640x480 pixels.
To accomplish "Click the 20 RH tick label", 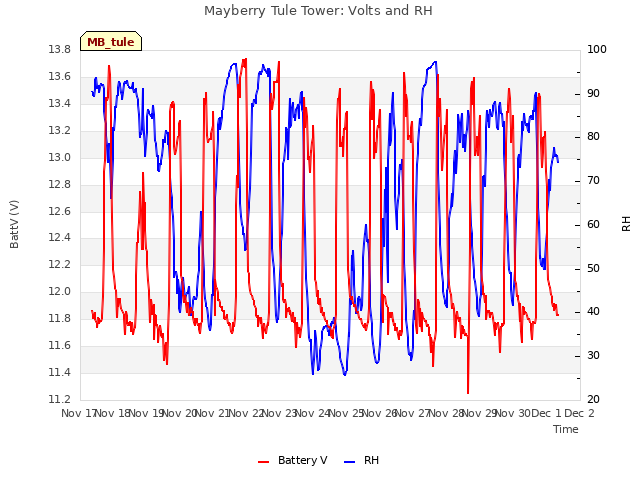I will (x=593, y=399).
